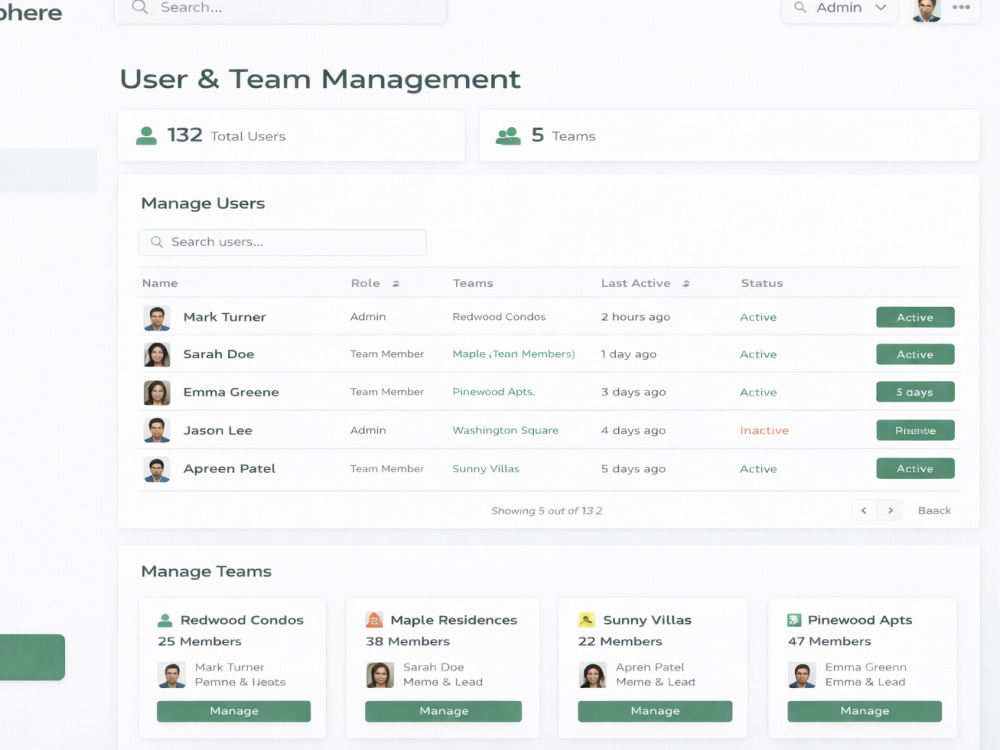Click the Name column header

pos(160,283)
